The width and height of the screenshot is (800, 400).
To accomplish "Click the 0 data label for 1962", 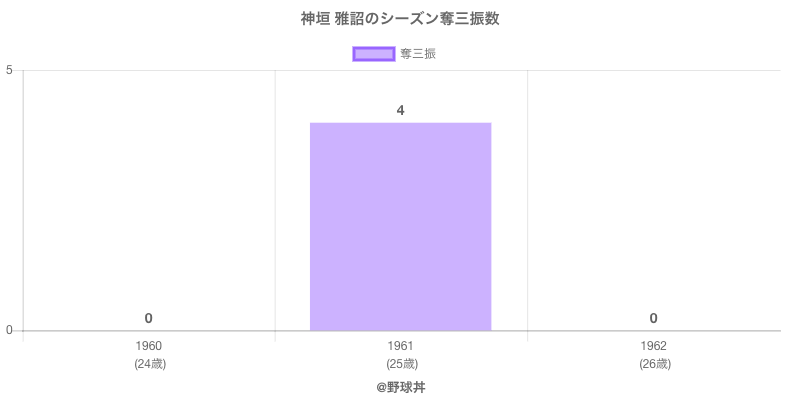I will coord(653,318).
